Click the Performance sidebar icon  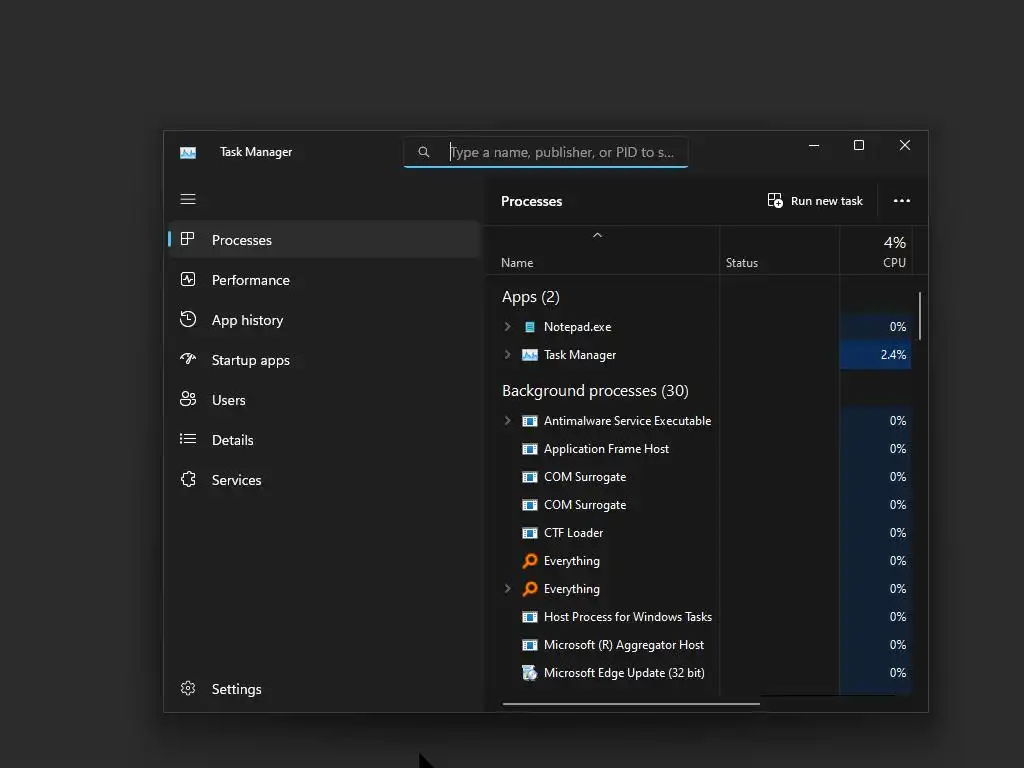click(x=187, y=280)
